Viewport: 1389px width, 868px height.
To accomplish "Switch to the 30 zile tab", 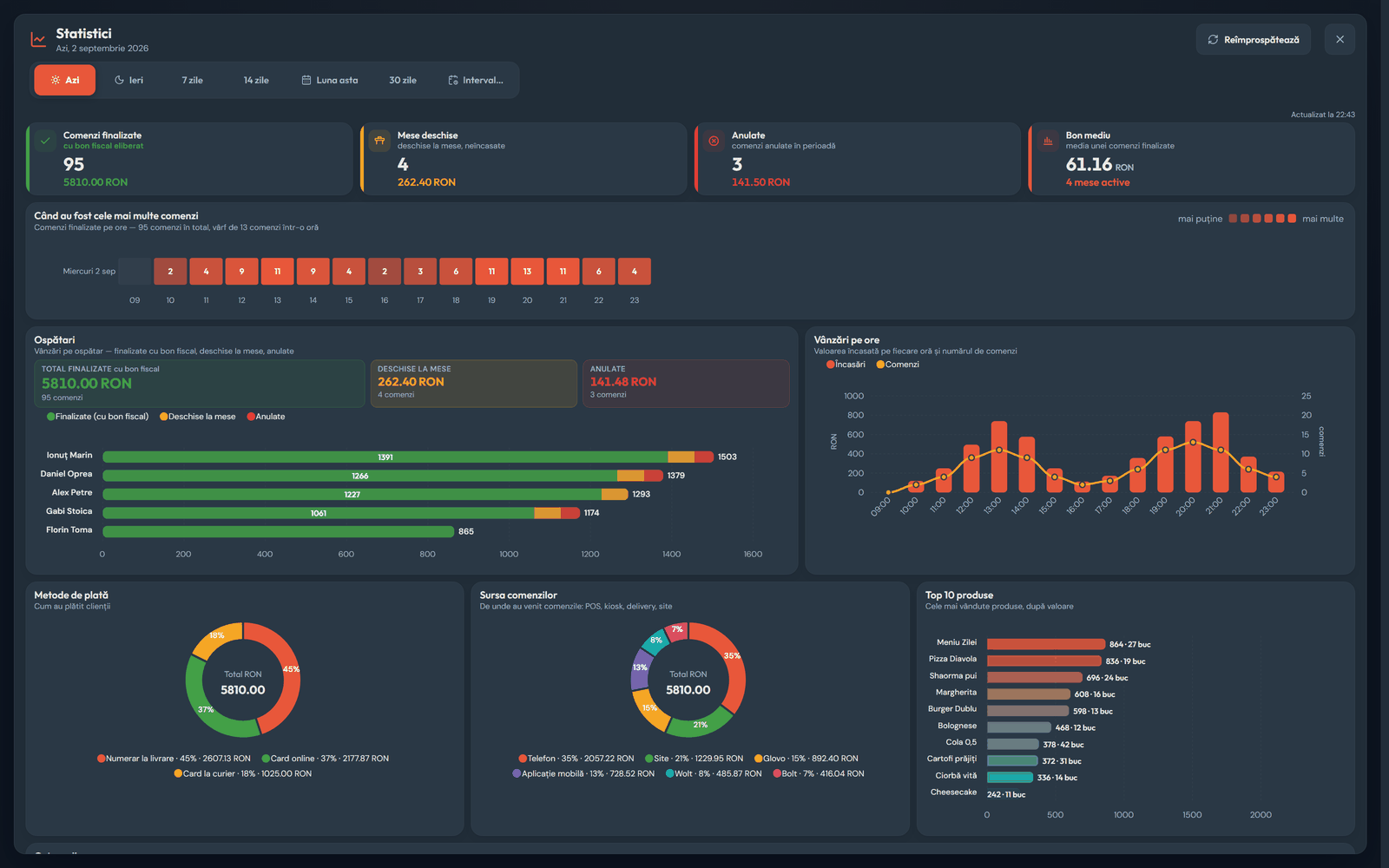I will [x=403, y=80].
